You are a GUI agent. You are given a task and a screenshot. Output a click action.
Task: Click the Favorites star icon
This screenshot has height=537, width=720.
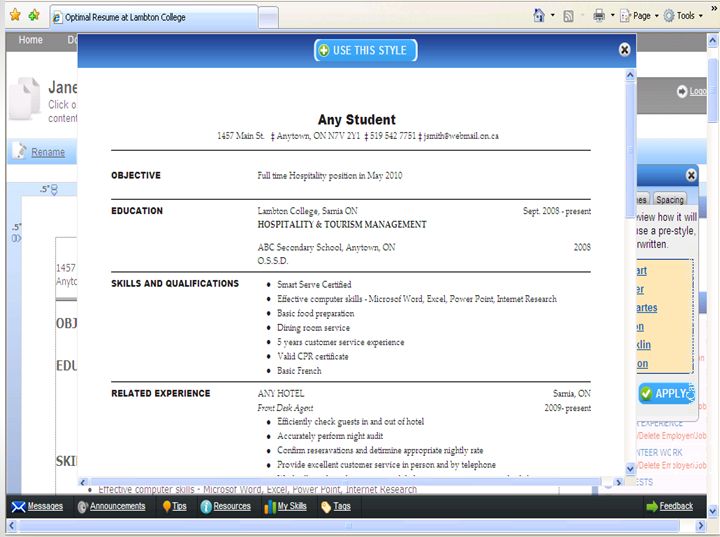pyautogui.click(x=15, y=15)
